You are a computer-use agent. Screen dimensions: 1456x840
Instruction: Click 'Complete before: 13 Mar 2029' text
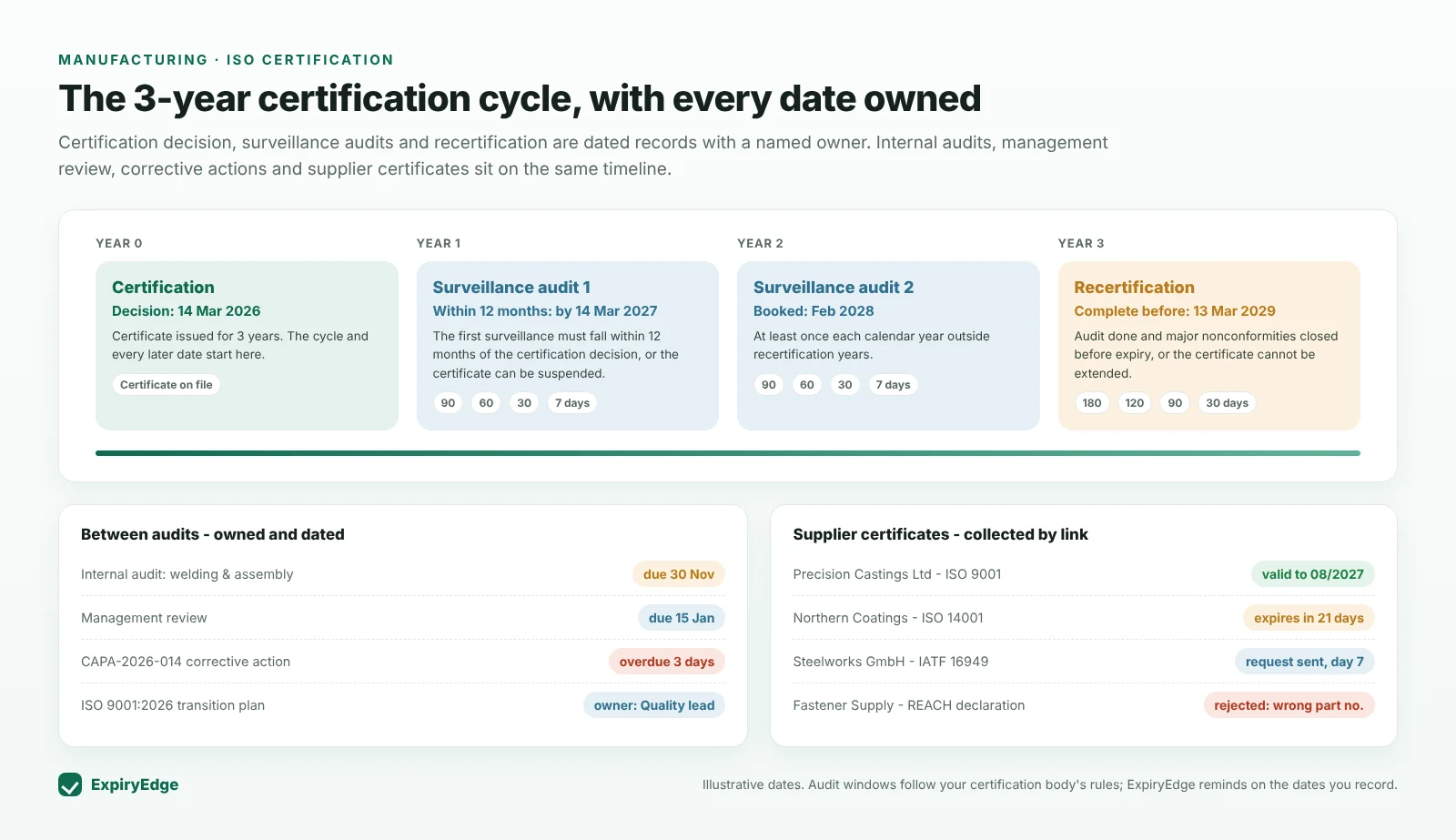[1175, 311]
